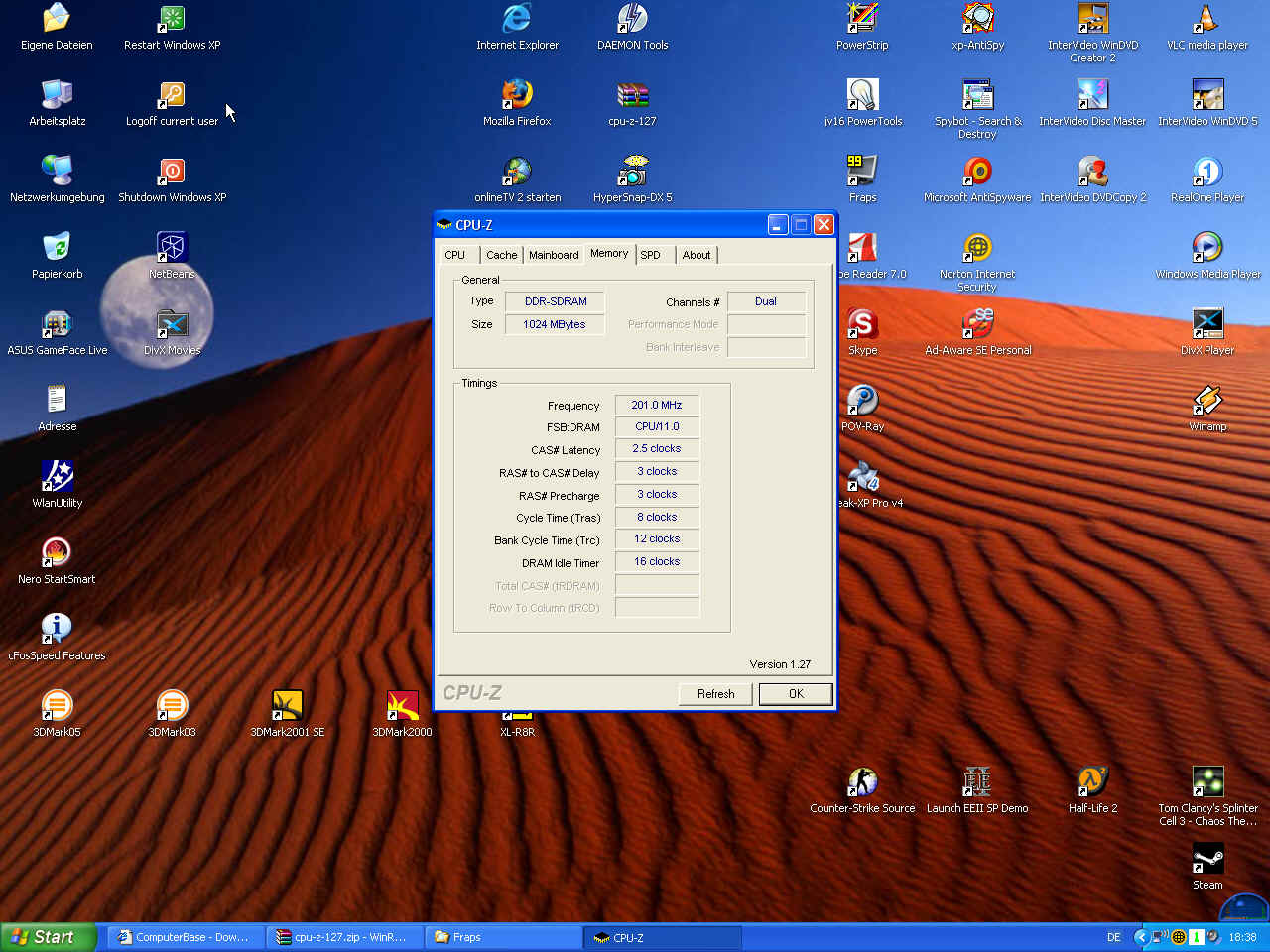Select Norton Internet Security icon
This screenshot has height=952, width=1270.
[x=977, y=262]
